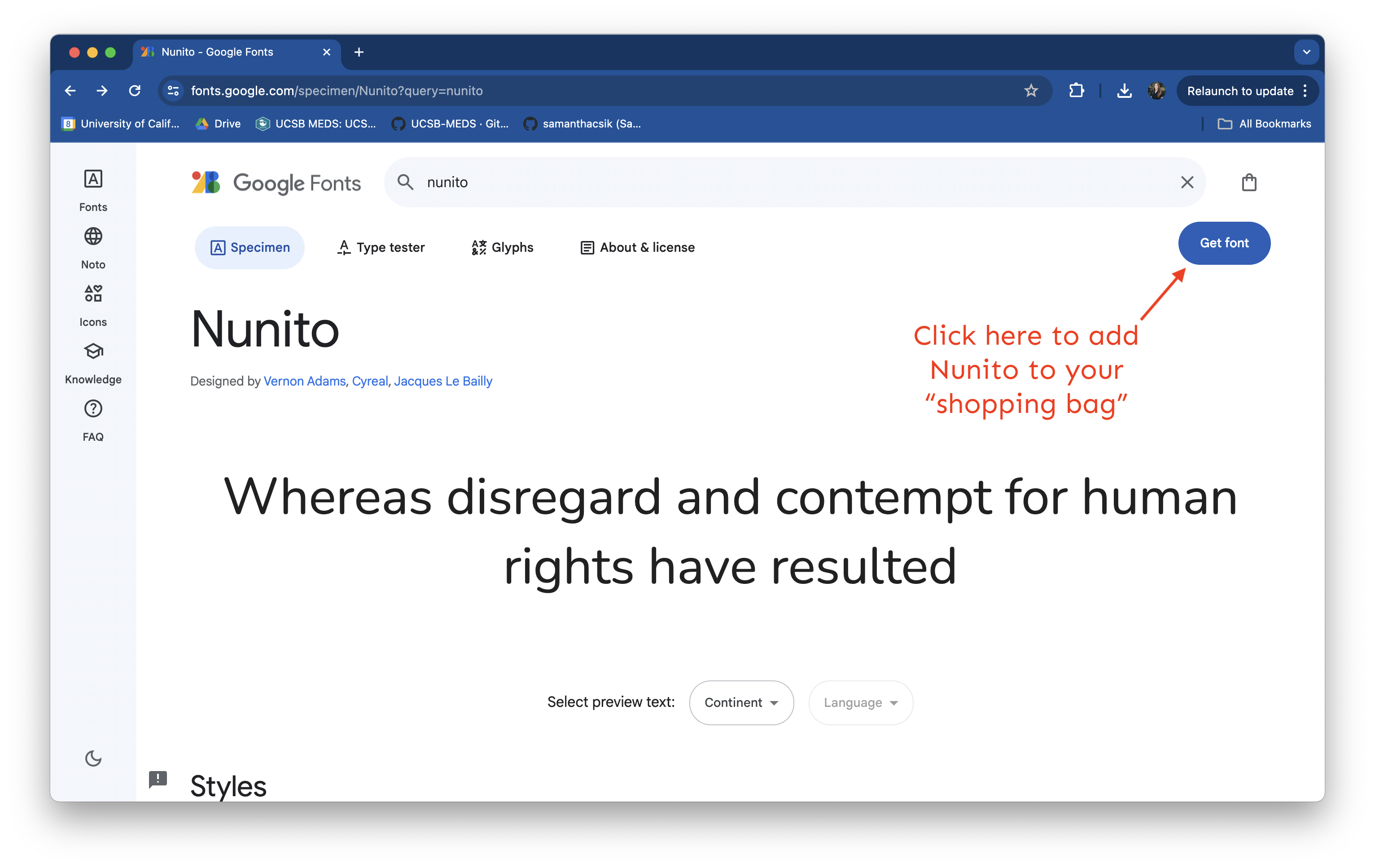Open the Icons sidebar section

(93, 294)
